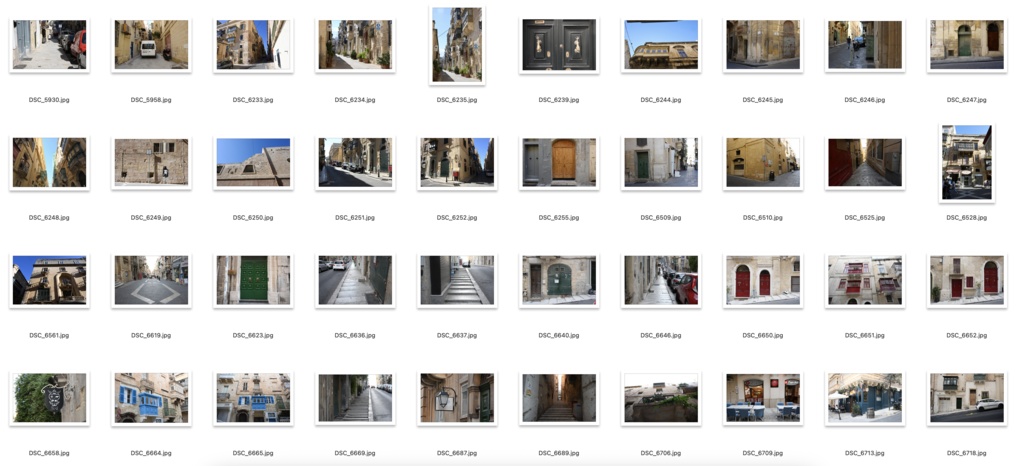
Task: Click the DSC_6247.jpg filename text
Action: (x=967, y=100)
